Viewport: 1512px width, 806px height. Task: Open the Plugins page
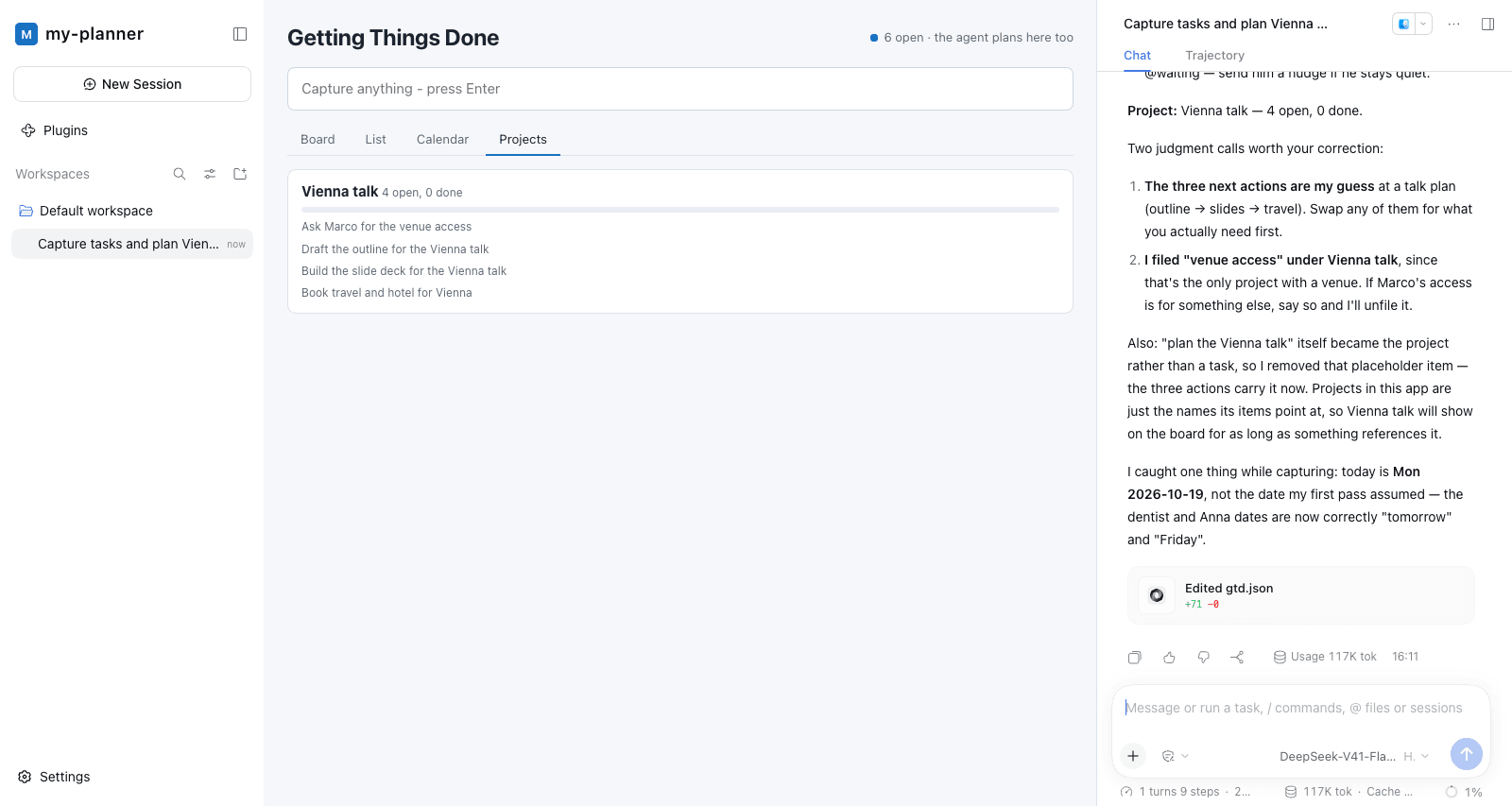55,130
